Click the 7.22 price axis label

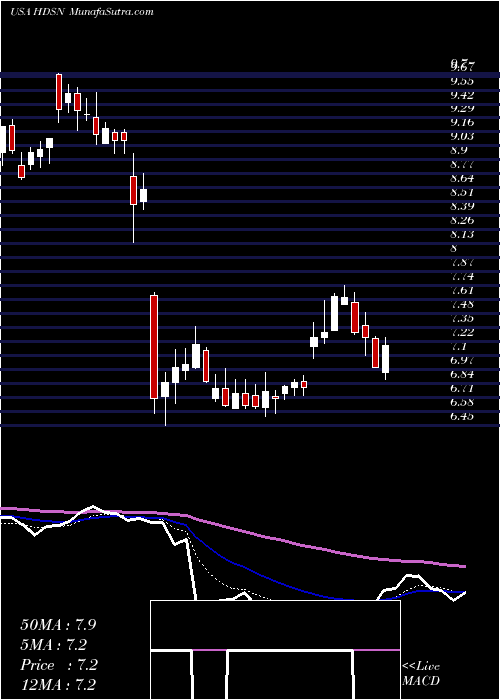pyautogui.click(x=462, y=332)
